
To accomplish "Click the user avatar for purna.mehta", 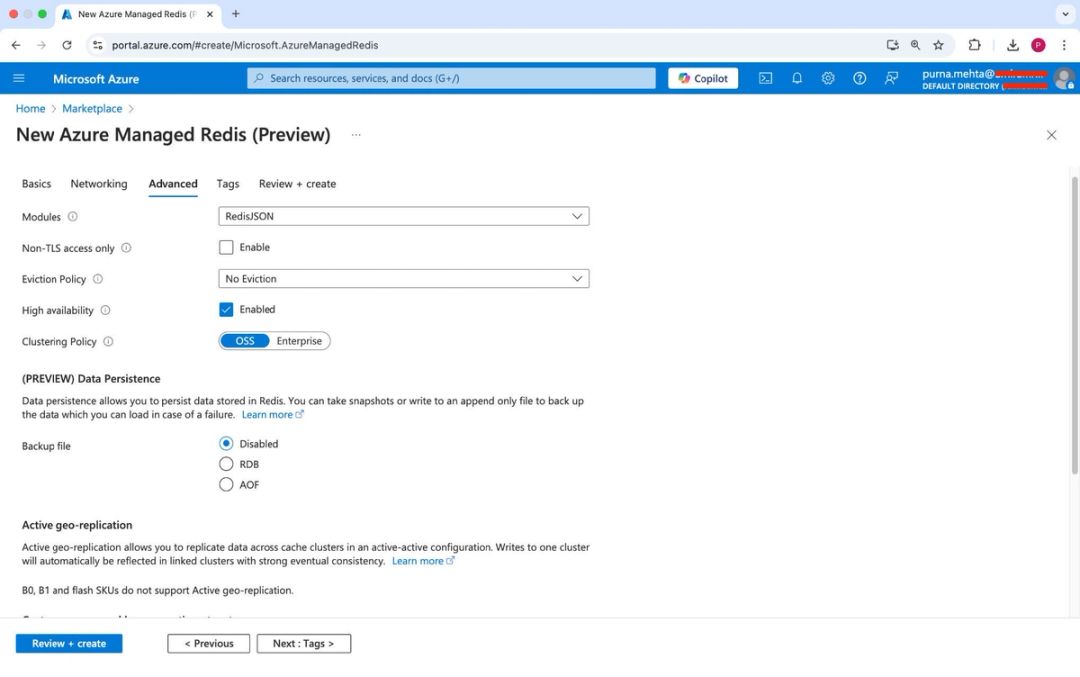I will (x=1063, y=79).
